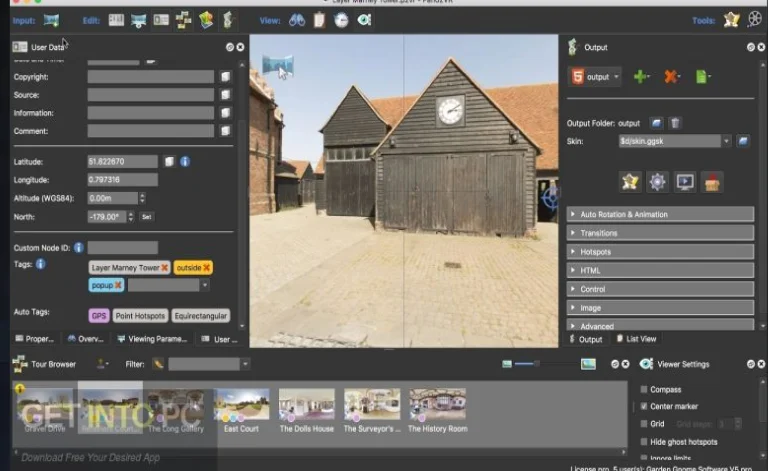The width and height of the screenshot is (768, 471).
Task: Click the gear generate output icon
Action: click(657, 181)
